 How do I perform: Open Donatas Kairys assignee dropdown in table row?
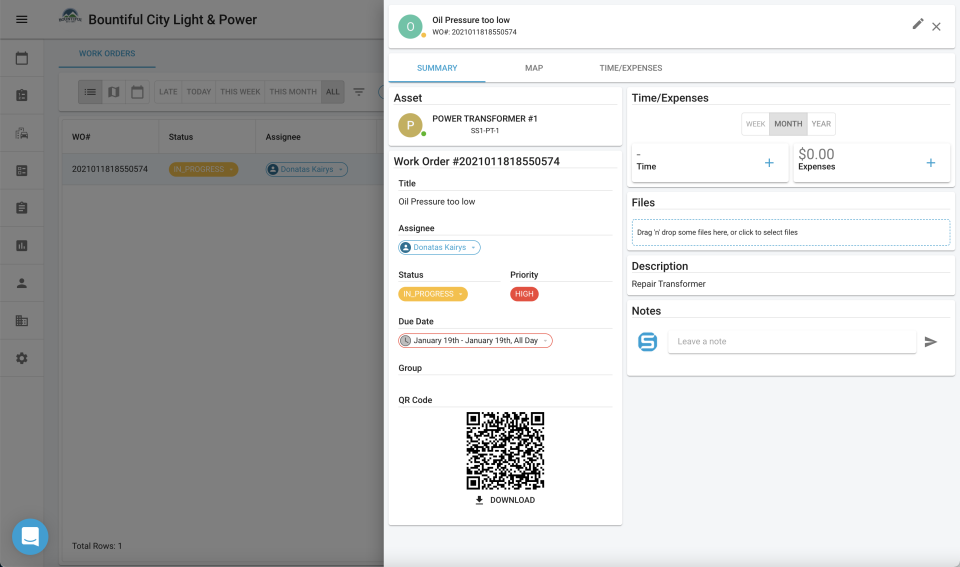[307, 170]
